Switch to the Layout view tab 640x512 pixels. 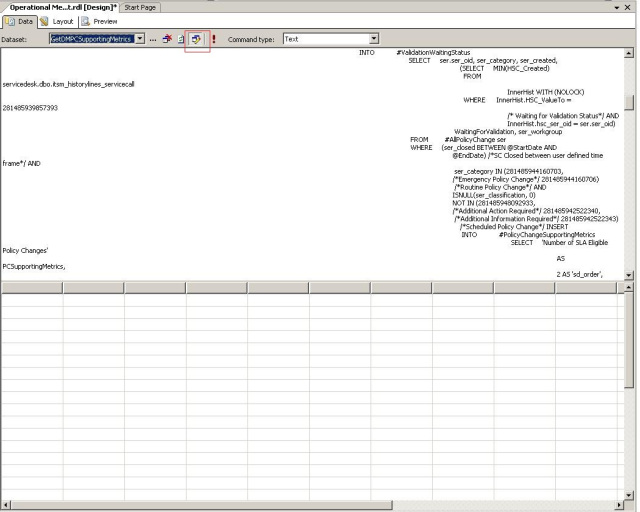coord(57,22)
